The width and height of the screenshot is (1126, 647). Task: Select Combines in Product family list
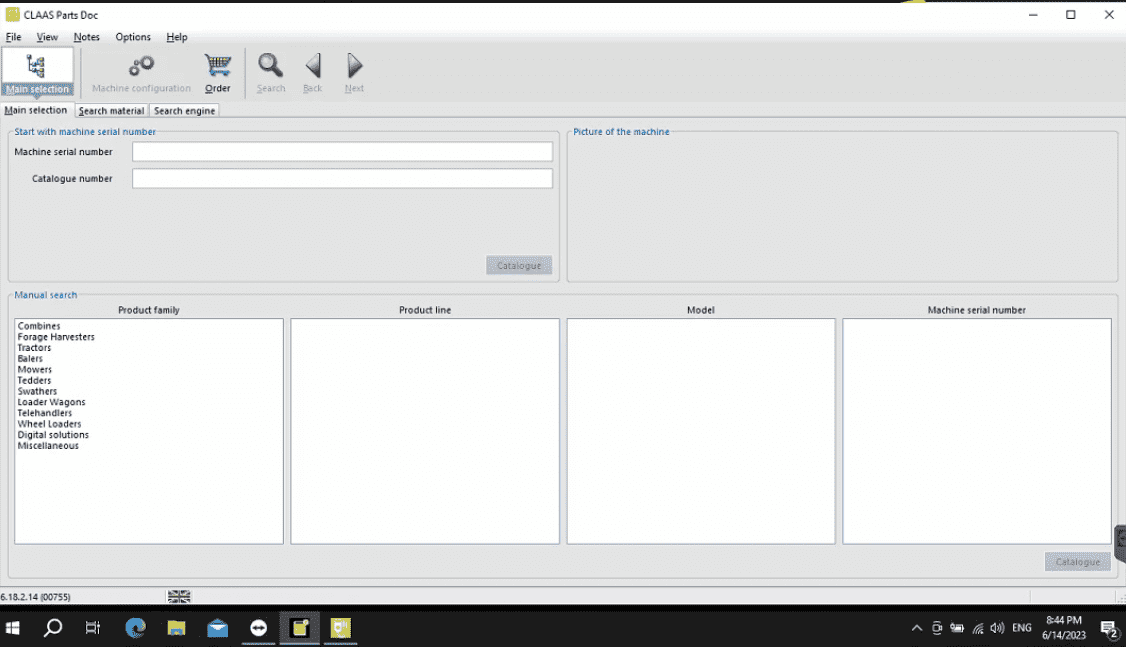[x=39, y=326]
